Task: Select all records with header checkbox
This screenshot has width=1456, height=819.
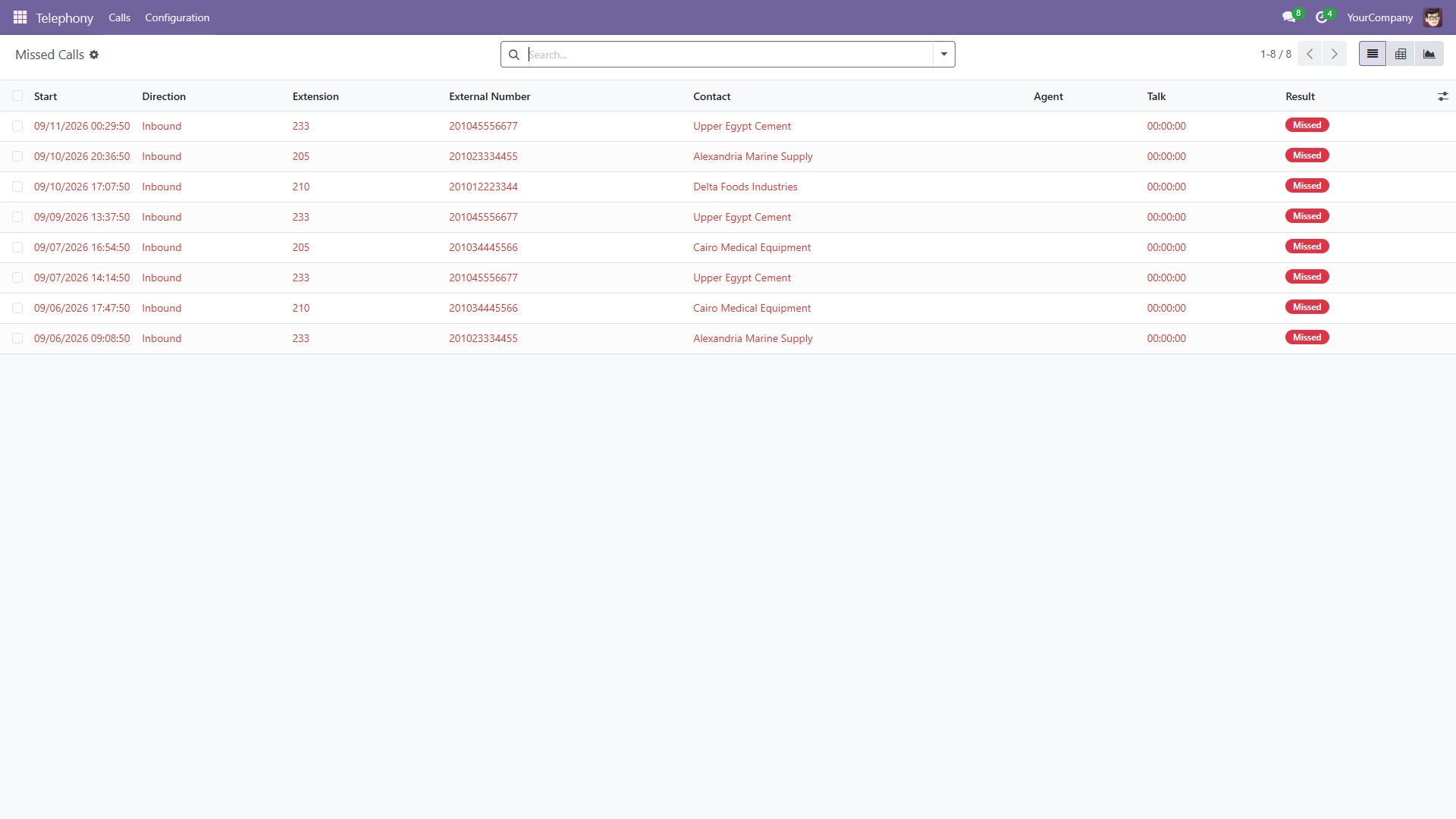Action: tap(17, 96)
